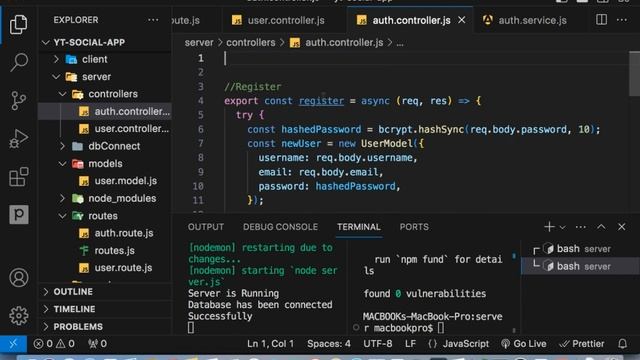Viewport: 640px width, 360px height.
Task: Open the new terminal launch profile dropdown
Action: (562, 227)
